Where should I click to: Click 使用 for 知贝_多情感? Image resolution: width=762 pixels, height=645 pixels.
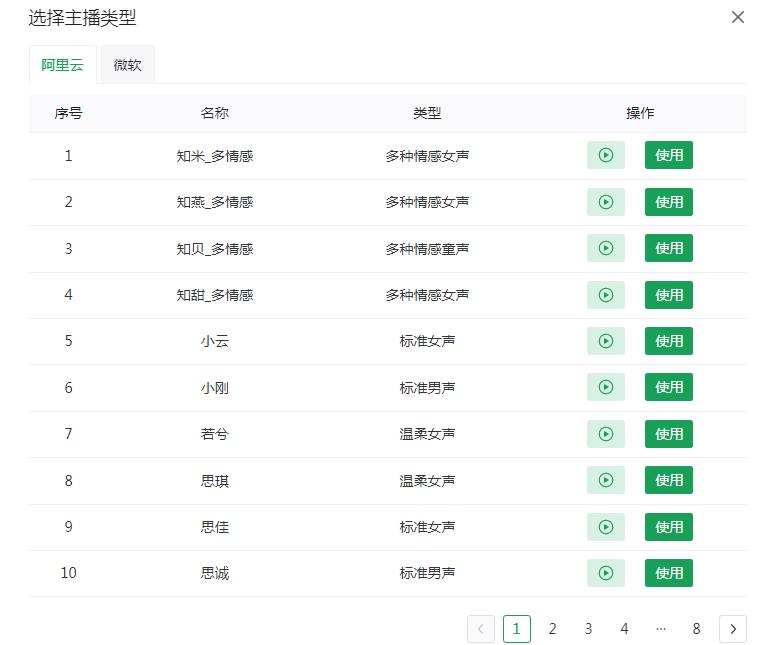(x=669, y=248)
